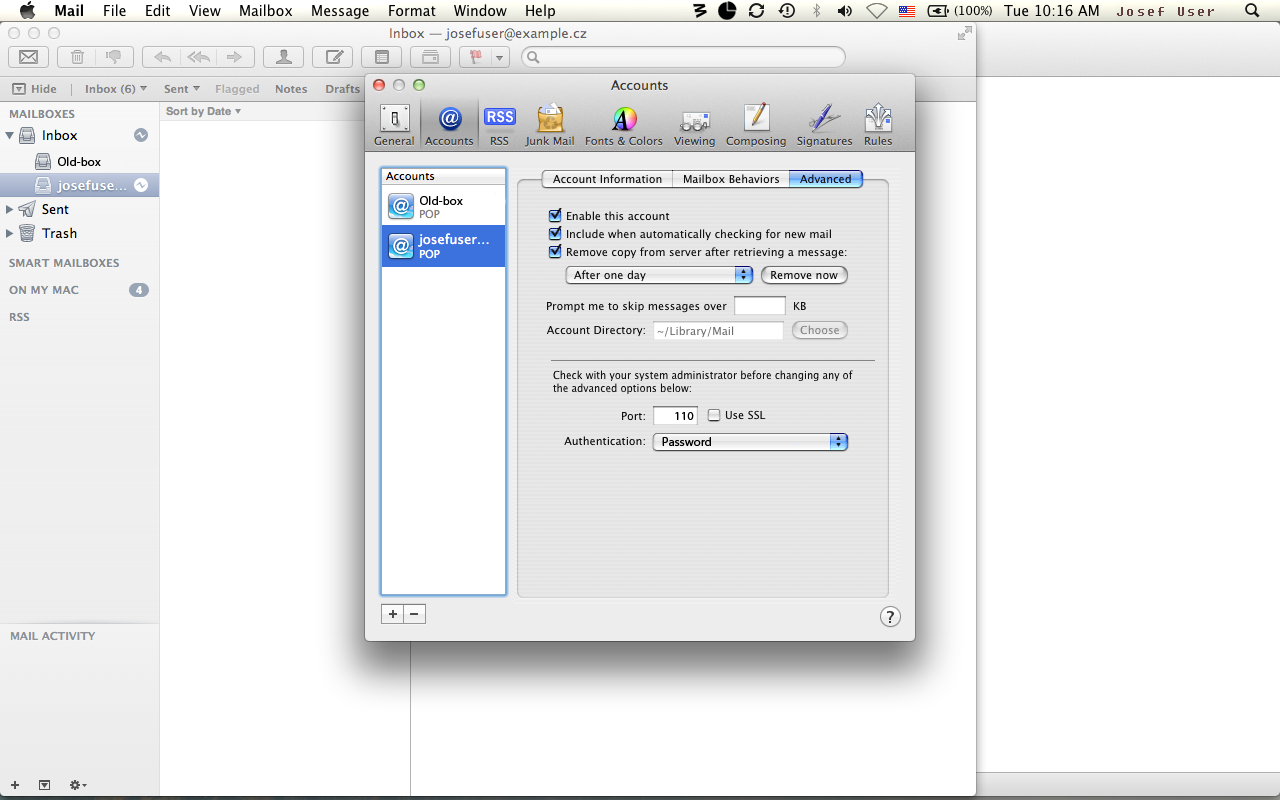Click the Time Machine menu bar icon
Screen dimensions: 1280x800
click(787, 11)
